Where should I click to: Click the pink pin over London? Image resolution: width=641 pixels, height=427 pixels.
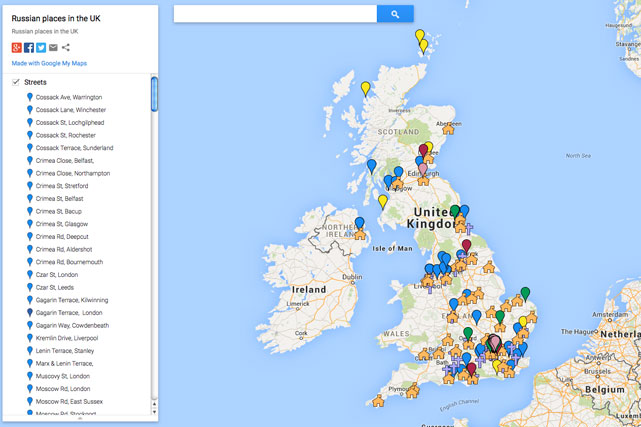[495, 343]
